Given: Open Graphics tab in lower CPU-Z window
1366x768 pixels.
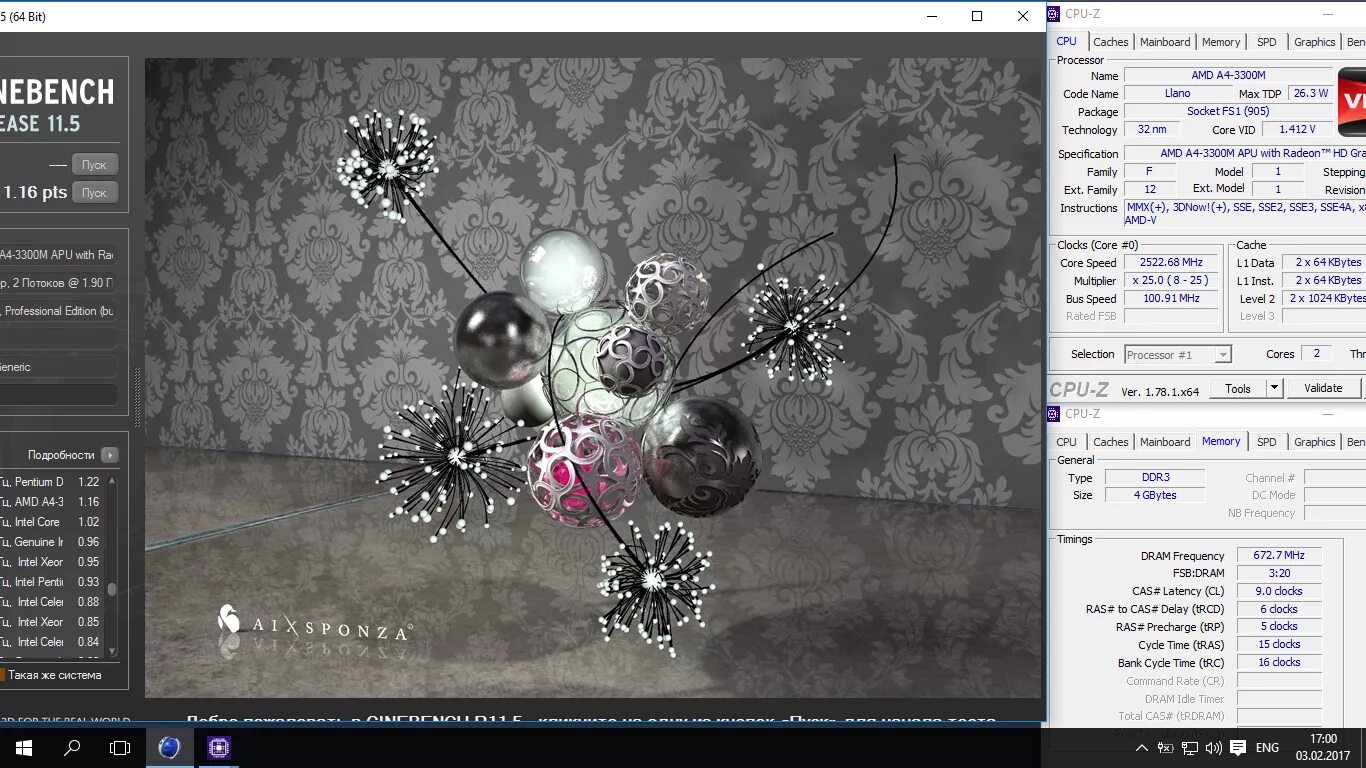Looking at the screenshot, I should [x=1314, y=442].
